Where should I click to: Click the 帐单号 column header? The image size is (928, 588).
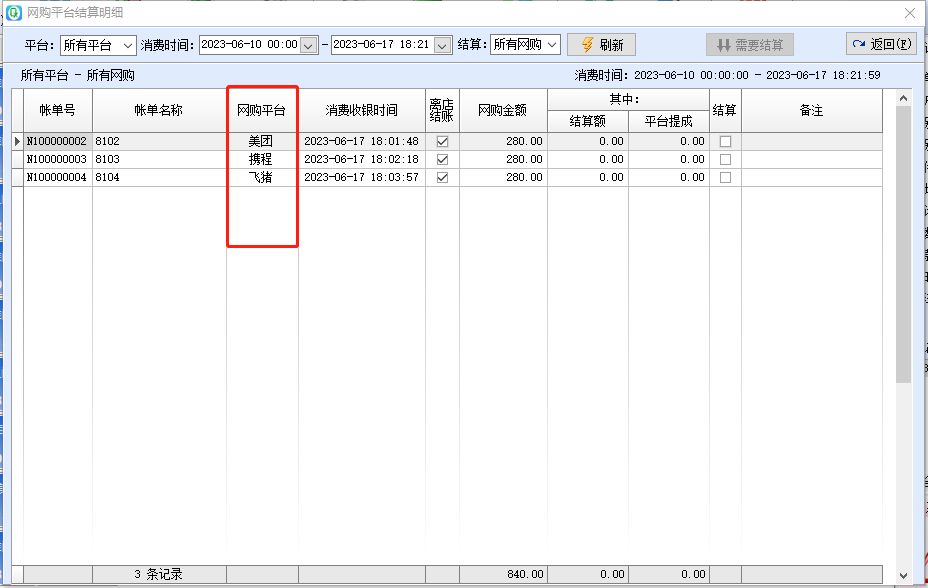coord(57,110)
